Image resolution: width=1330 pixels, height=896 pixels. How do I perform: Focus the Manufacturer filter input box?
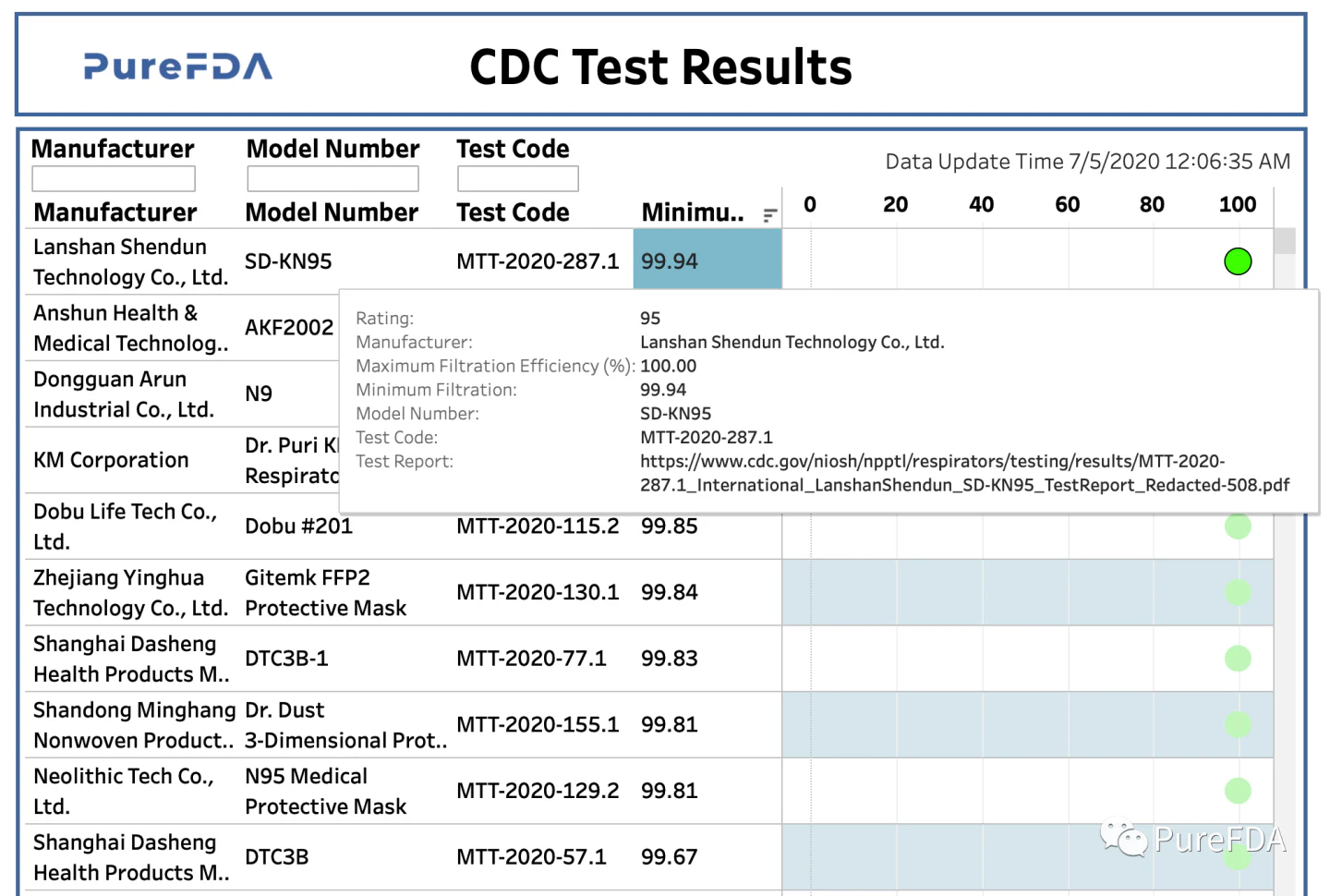tap(114, 178)
